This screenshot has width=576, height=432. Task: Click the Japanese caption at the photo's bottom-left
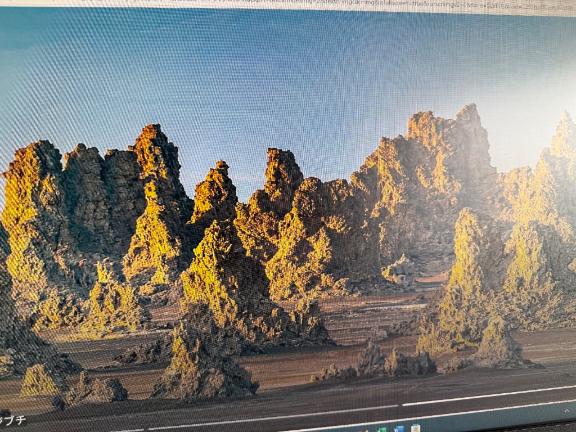point(13,420)
